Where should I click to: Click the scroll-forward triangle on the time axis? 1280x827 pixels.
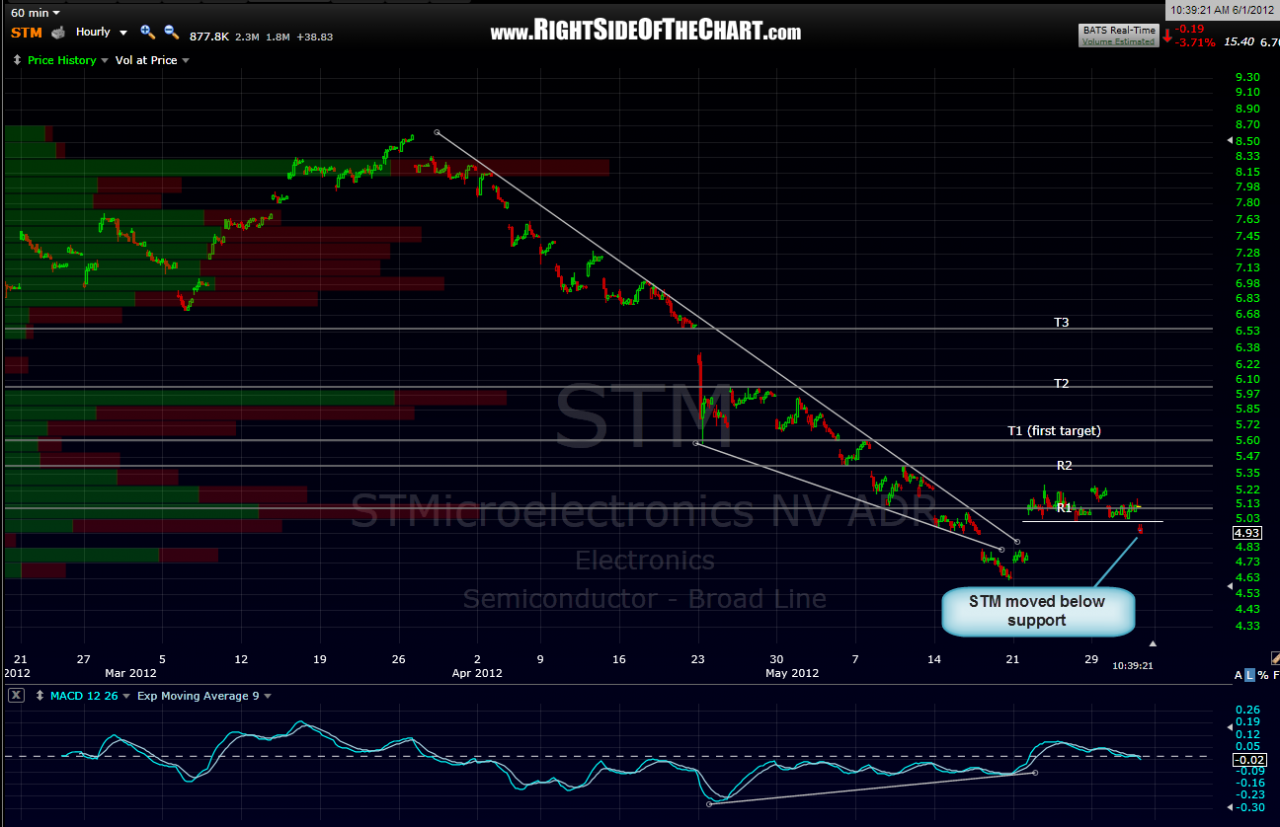[1153, 643]
